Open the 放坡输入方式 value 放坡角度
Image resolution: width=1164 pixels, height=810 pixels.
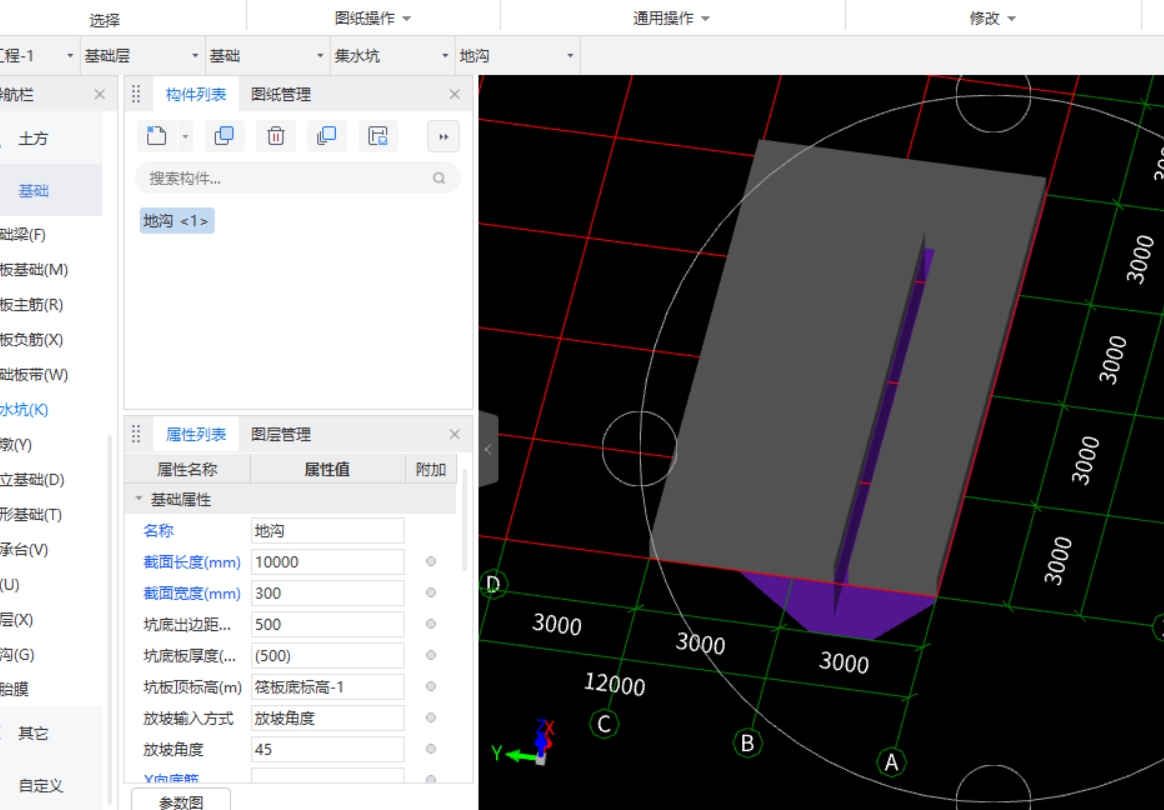[327, 718]
